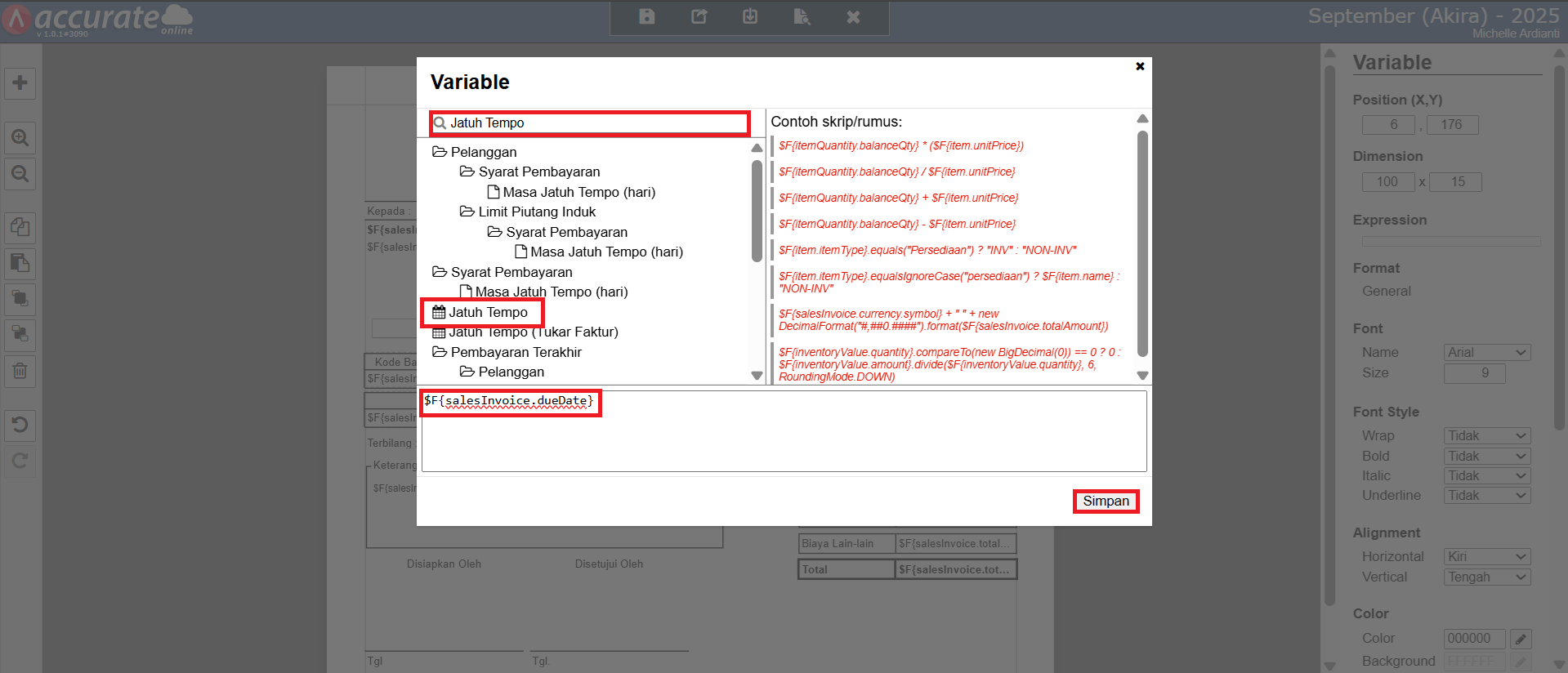The width and height of the screenshot is (1568, 673).
Task: Click the add plus icon in left sidebar
Action: click(x=20, y=82)
